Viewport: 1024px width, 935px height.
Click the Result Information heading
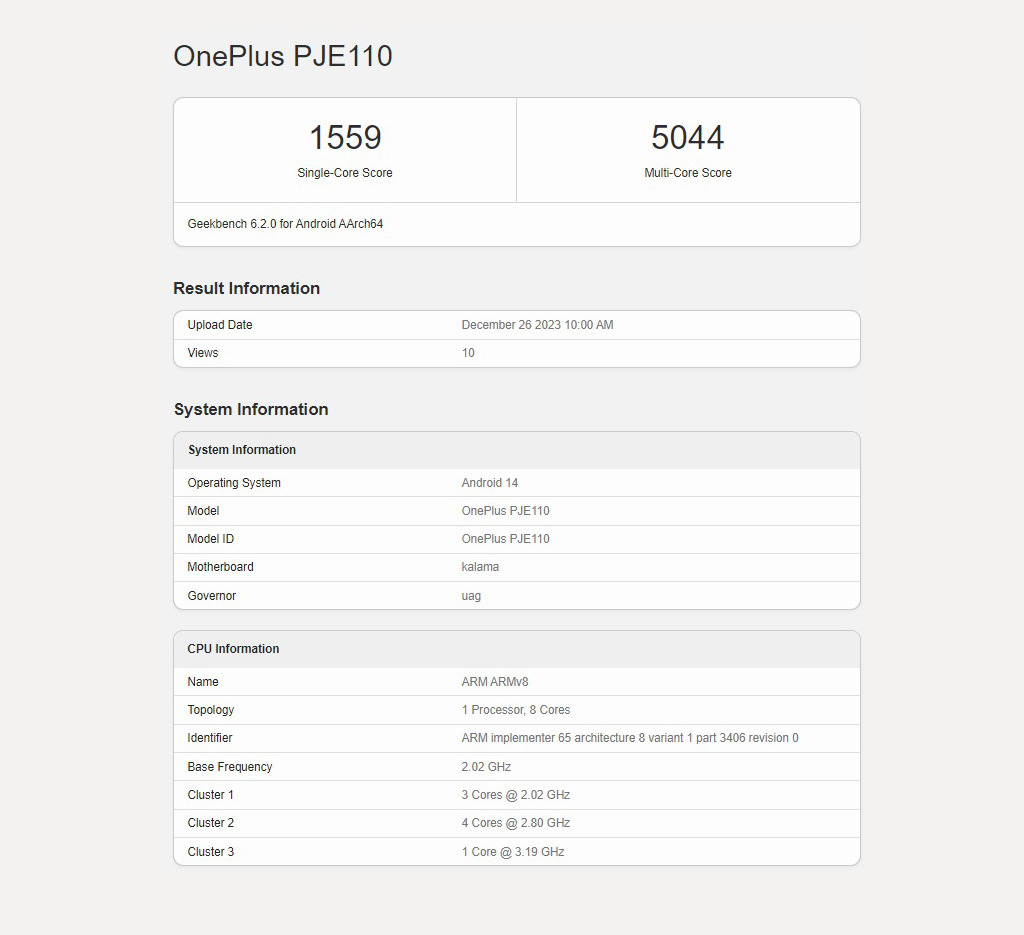pyautogui.click(x=246, y=288)
